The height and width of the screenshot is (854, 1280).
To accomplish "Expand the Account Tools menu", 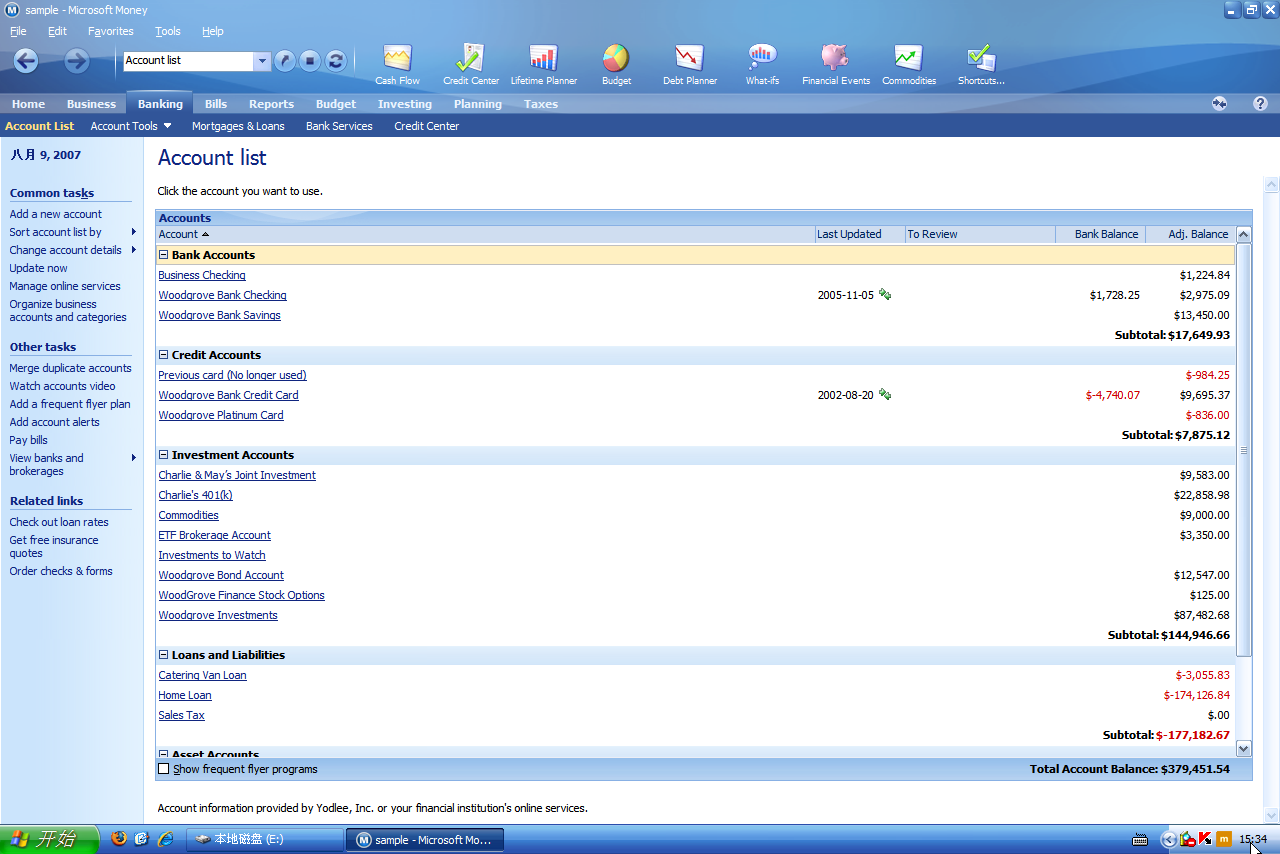I will pos(130,126).
